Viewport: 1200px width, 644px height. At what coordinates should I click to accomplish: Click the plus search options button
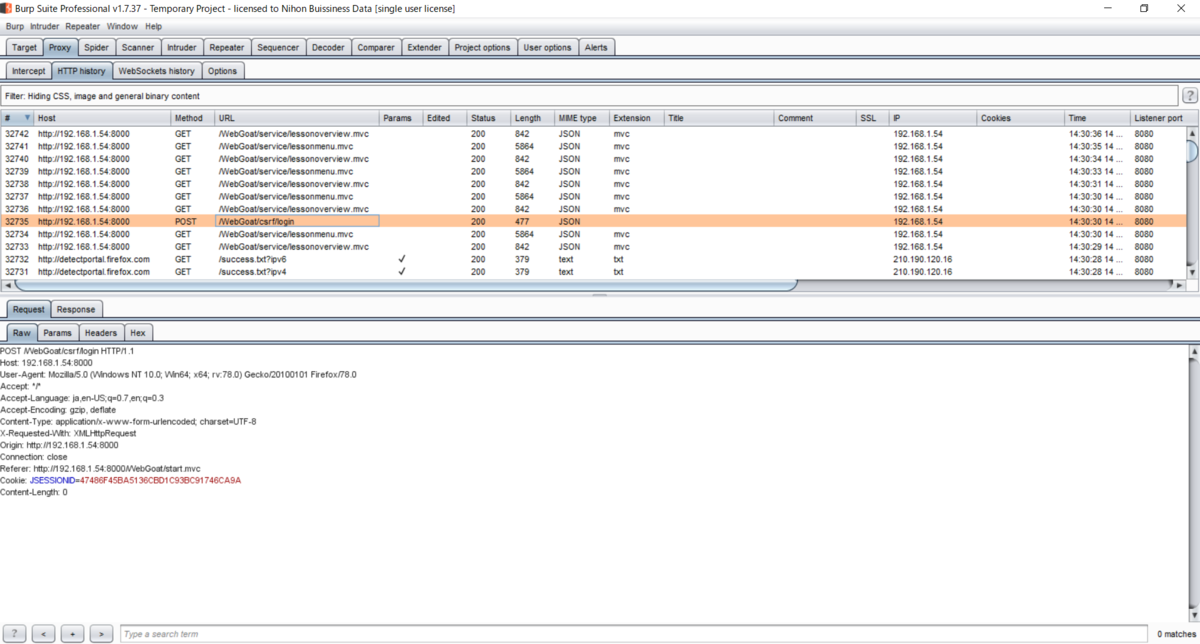click(72, 634)
